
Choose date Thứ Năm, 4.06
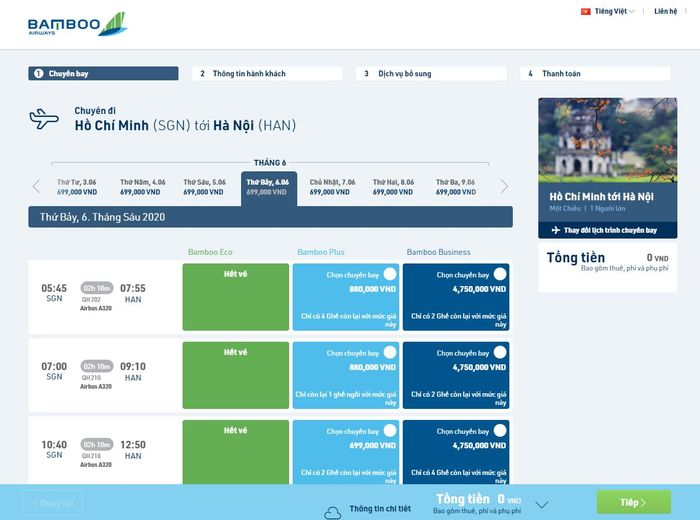(x=142, y=187)
